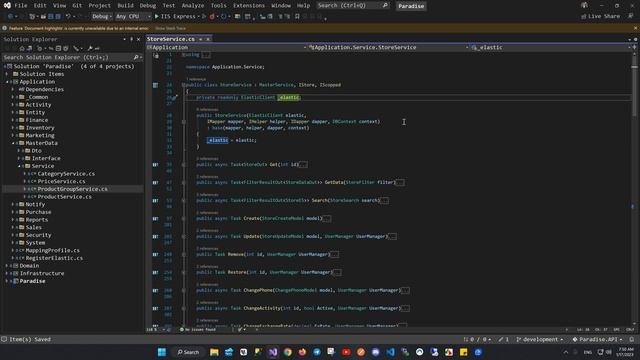Click Show Stack Trace link in info bar
The image size is (640, 360).
pyautogui.click(x=170, y=28)
